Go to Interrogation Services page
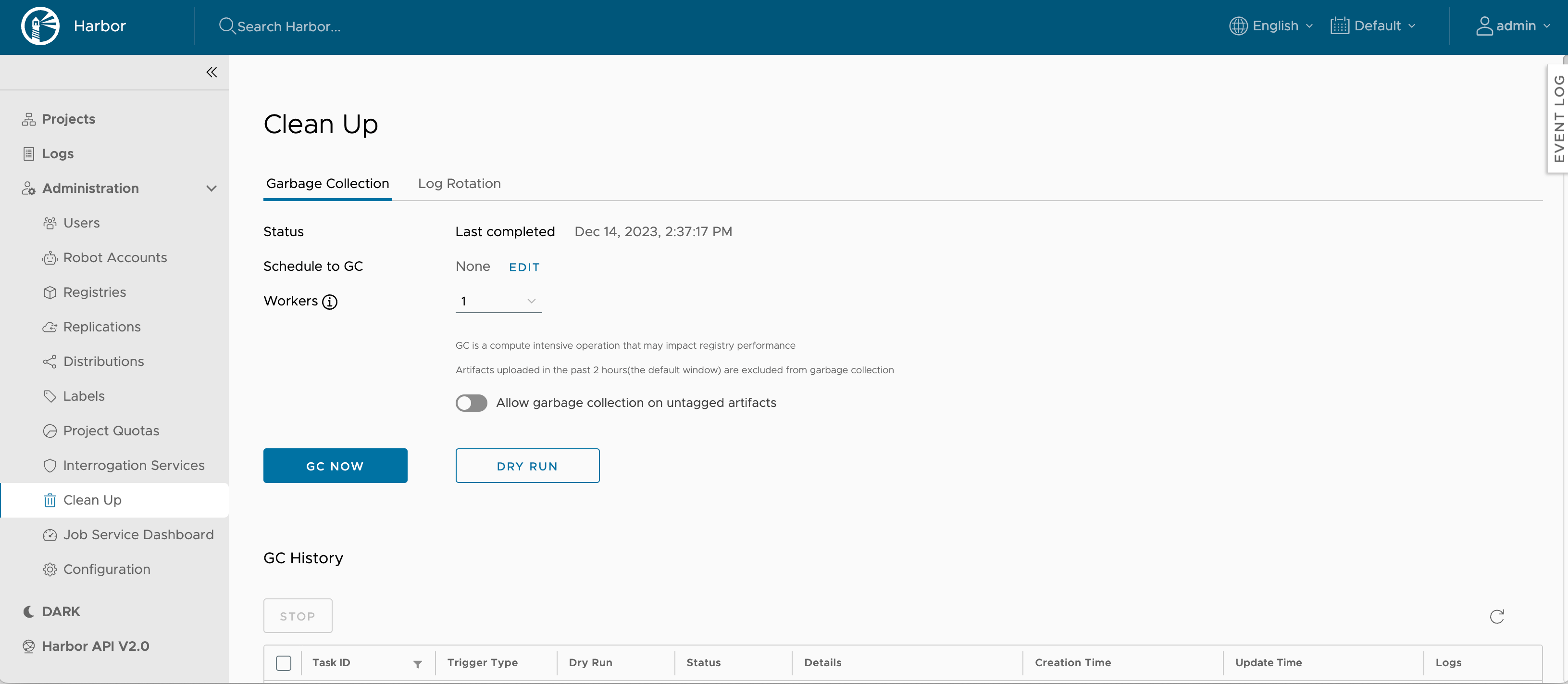 pyautogui.click(x=133, y=465)
